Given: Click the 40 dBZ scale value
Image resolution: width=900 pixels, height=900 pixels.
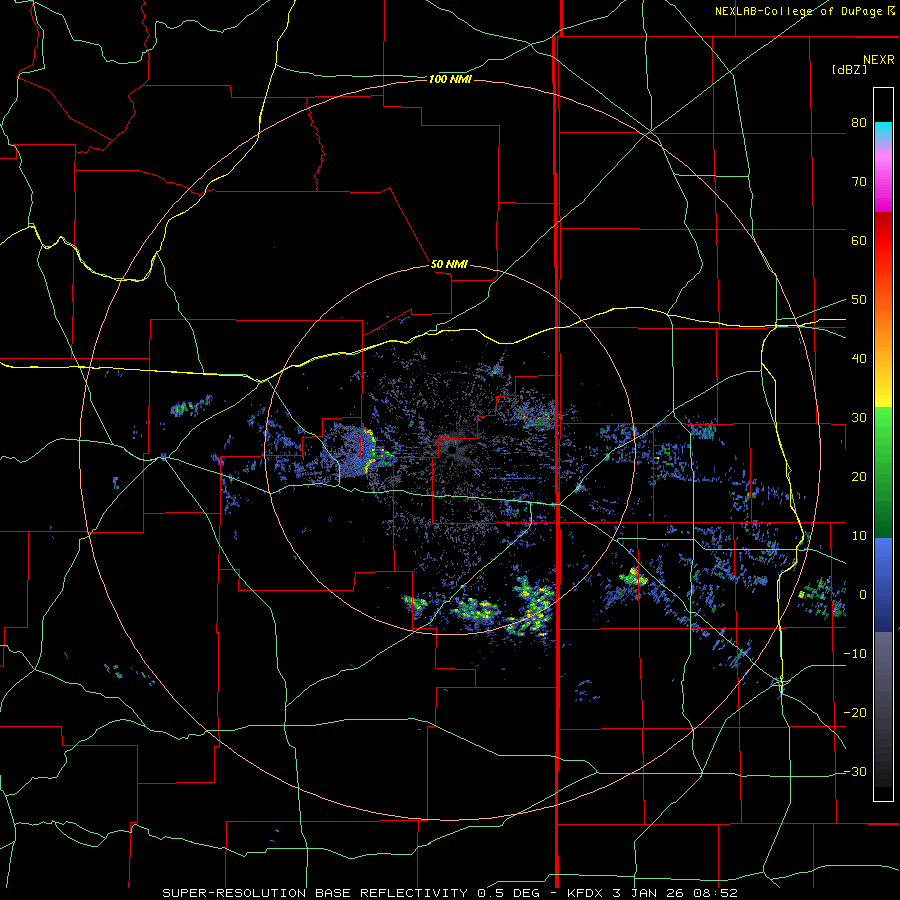Looking at the screenshot, I should tap(859, 359).
